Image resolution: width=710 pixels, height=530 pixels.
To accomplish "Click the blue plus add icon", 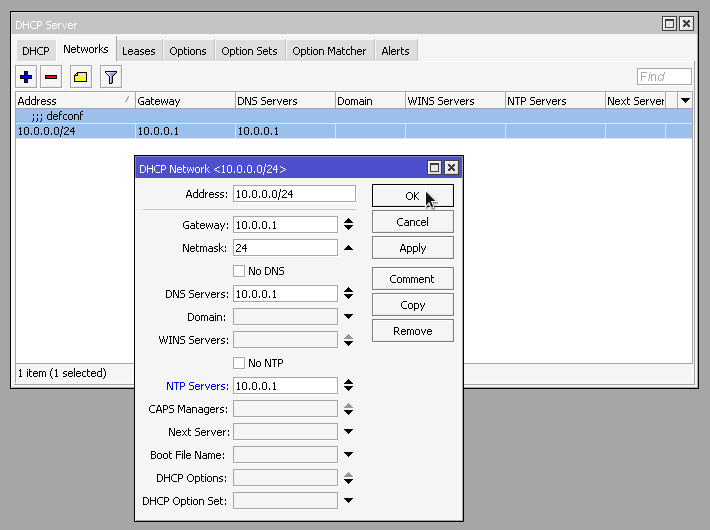I will tap(27, 76).
